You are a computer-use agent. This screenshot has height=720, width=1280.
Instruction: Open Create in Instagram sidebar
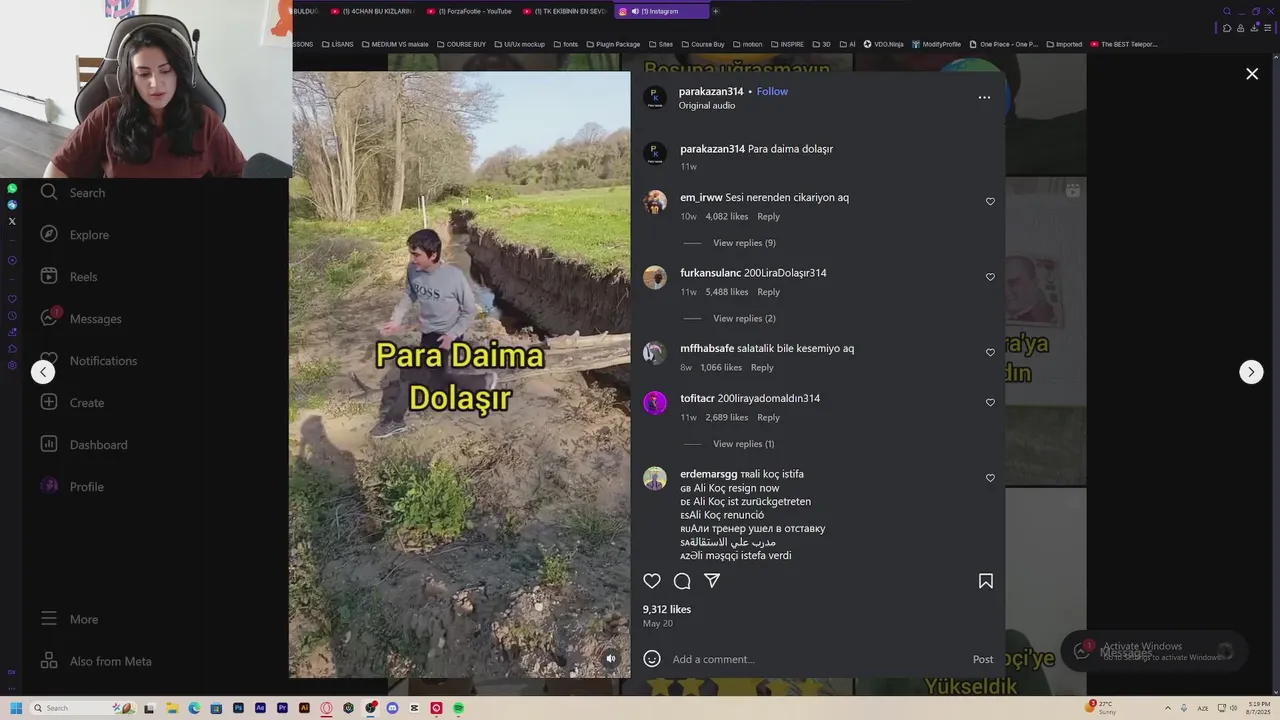click(72, 403)
